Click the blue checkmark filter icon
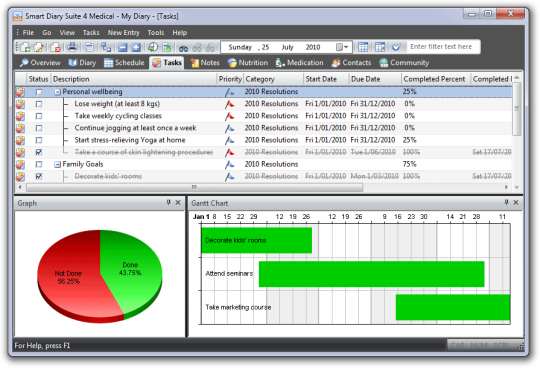The image size is (540, 368). pos(396,47)
